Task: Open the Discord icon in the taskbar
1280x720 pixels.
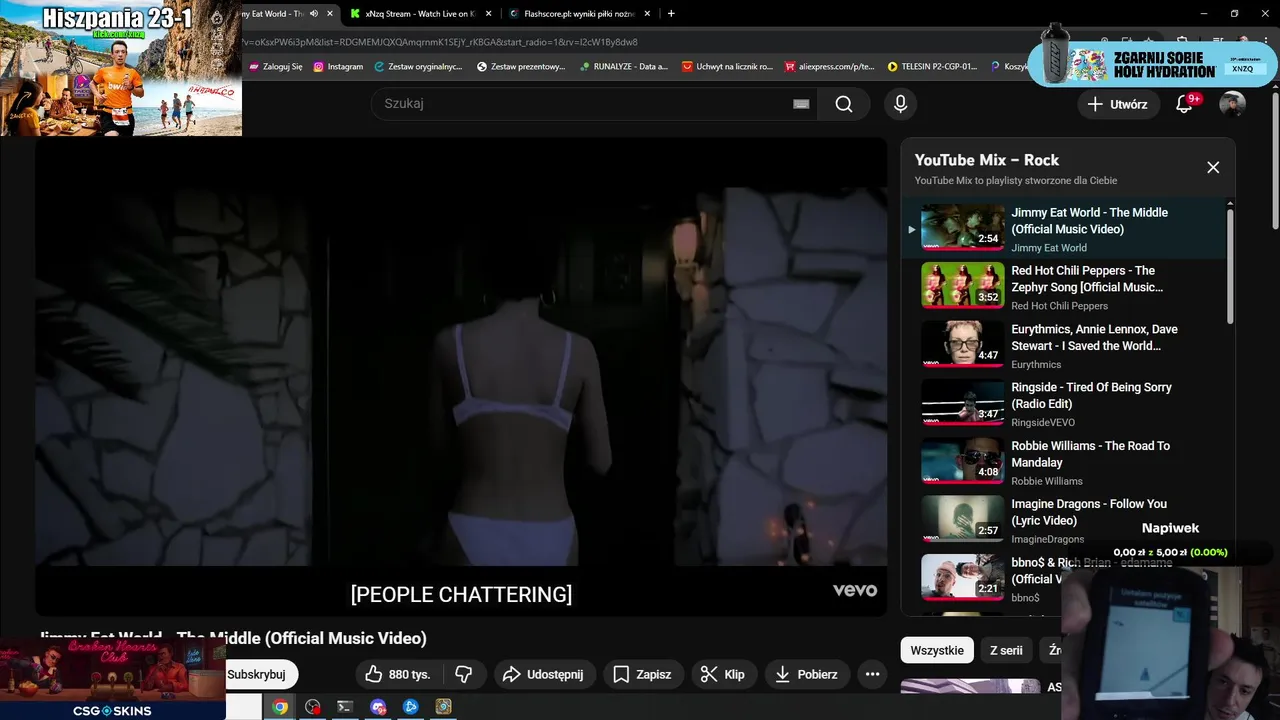Action: coord(378,707)
